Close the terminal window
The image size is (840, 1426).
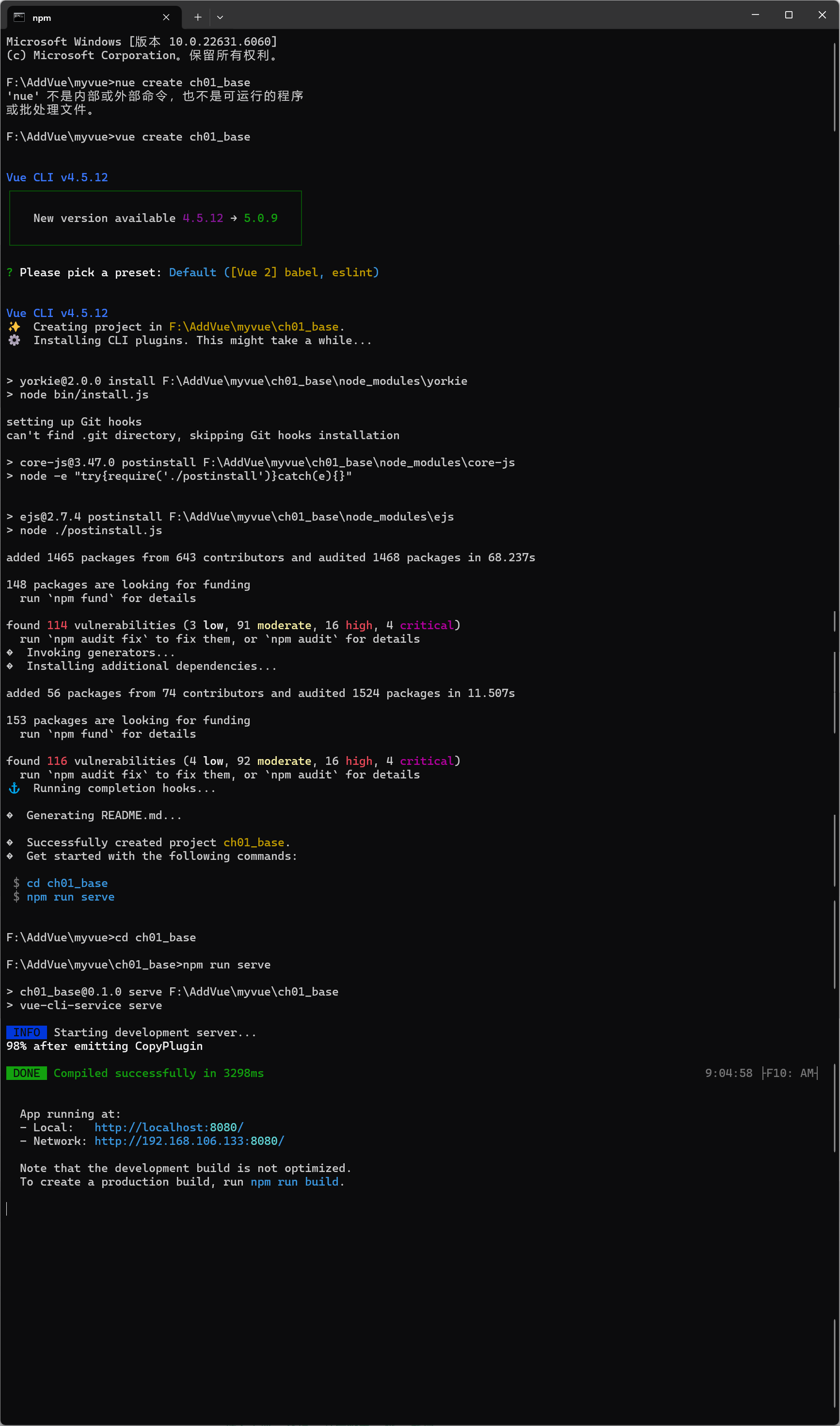821,15
